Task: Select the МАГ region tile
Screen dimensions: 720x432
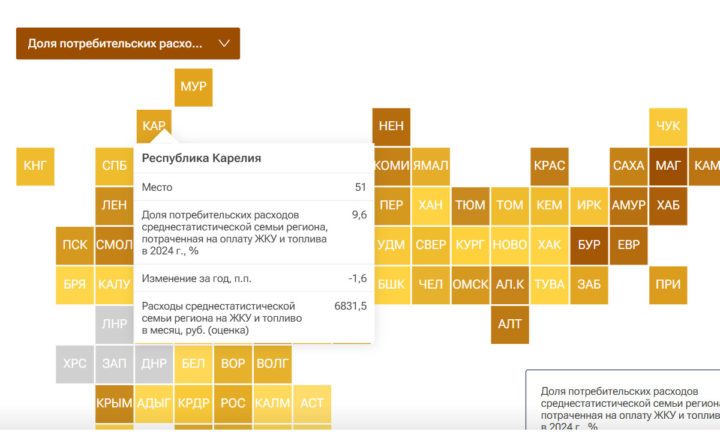Action: coord(668,166)
